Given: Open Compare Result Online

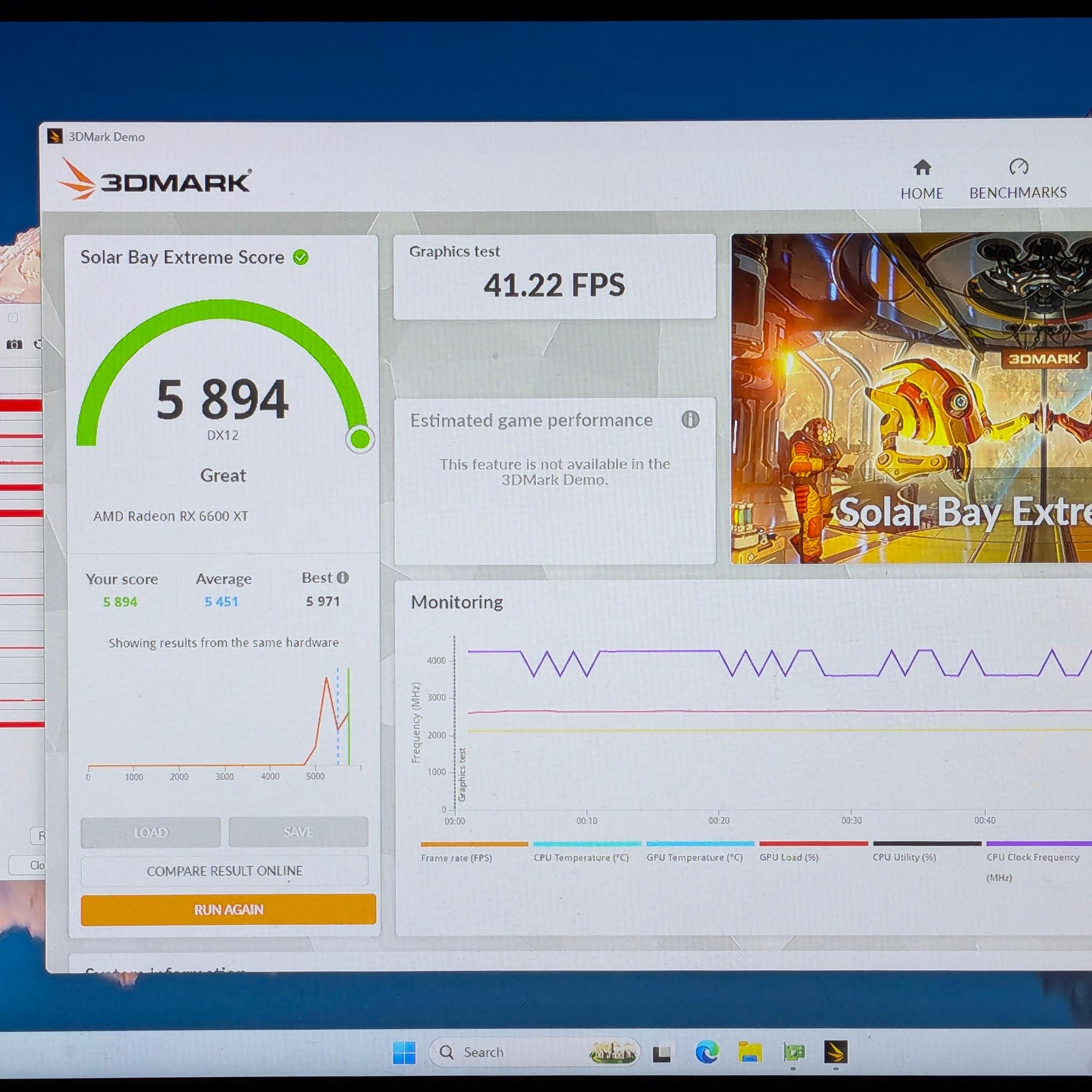Looking at the screenshot, I should click(224, 871).
